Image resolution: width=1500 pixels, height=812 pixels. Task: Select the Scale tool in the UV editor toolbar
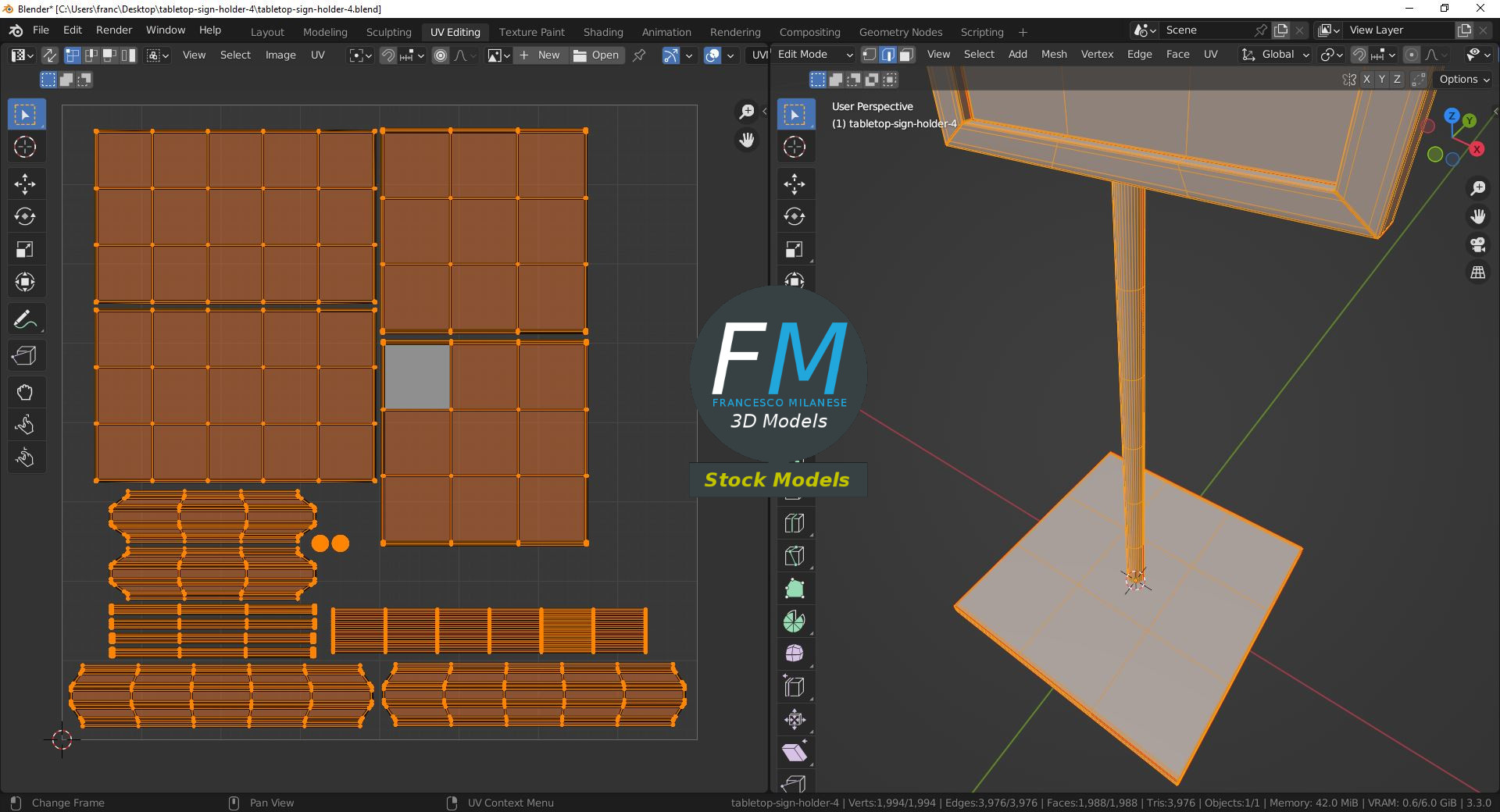coord(26,249)
